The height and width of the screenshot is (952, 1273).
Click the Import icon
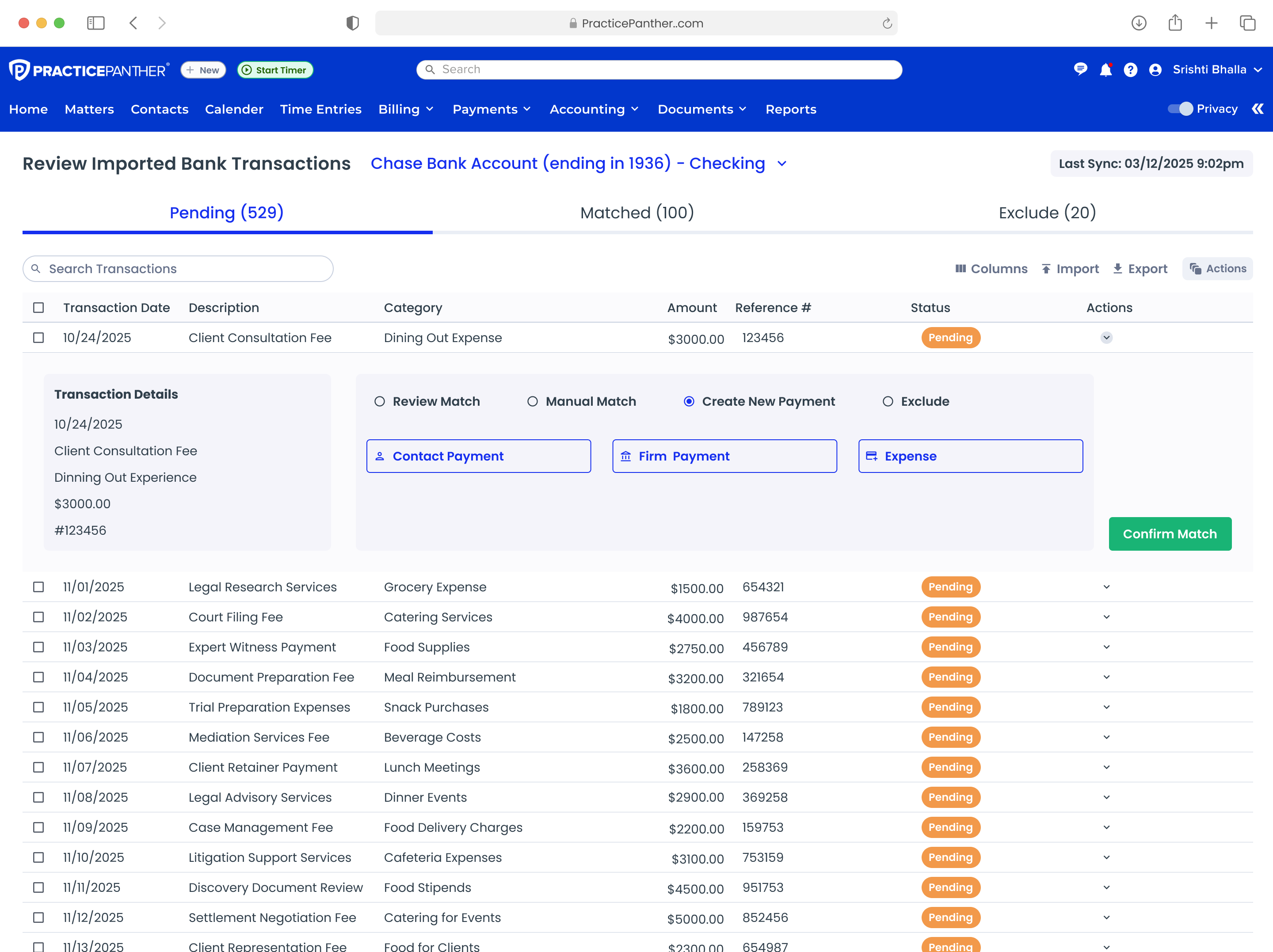(1046, 269)
